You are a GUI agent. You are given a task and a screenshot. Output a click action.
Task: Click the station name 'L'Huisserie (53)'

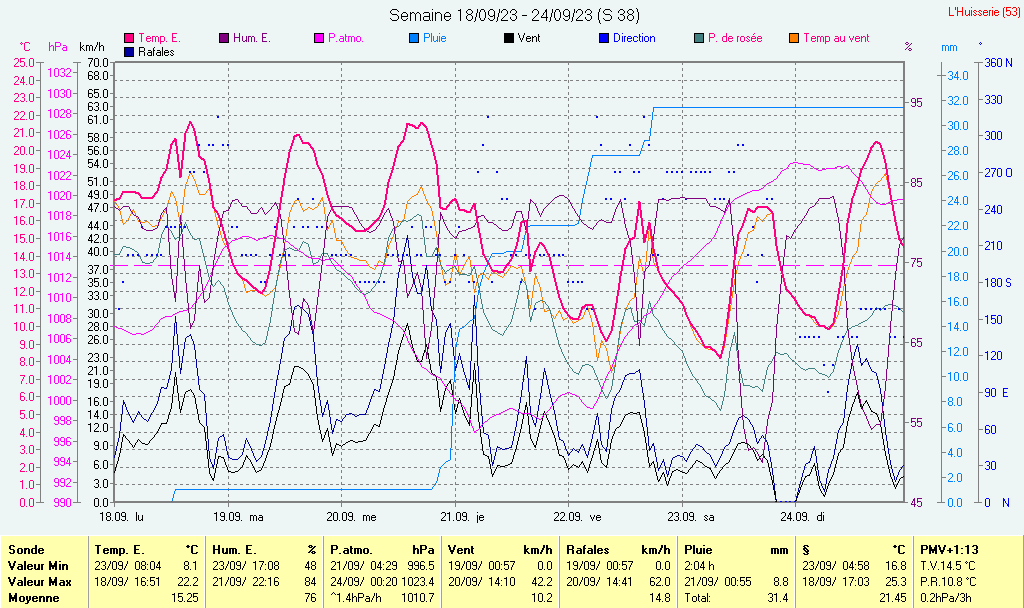[x=983, y=12]
